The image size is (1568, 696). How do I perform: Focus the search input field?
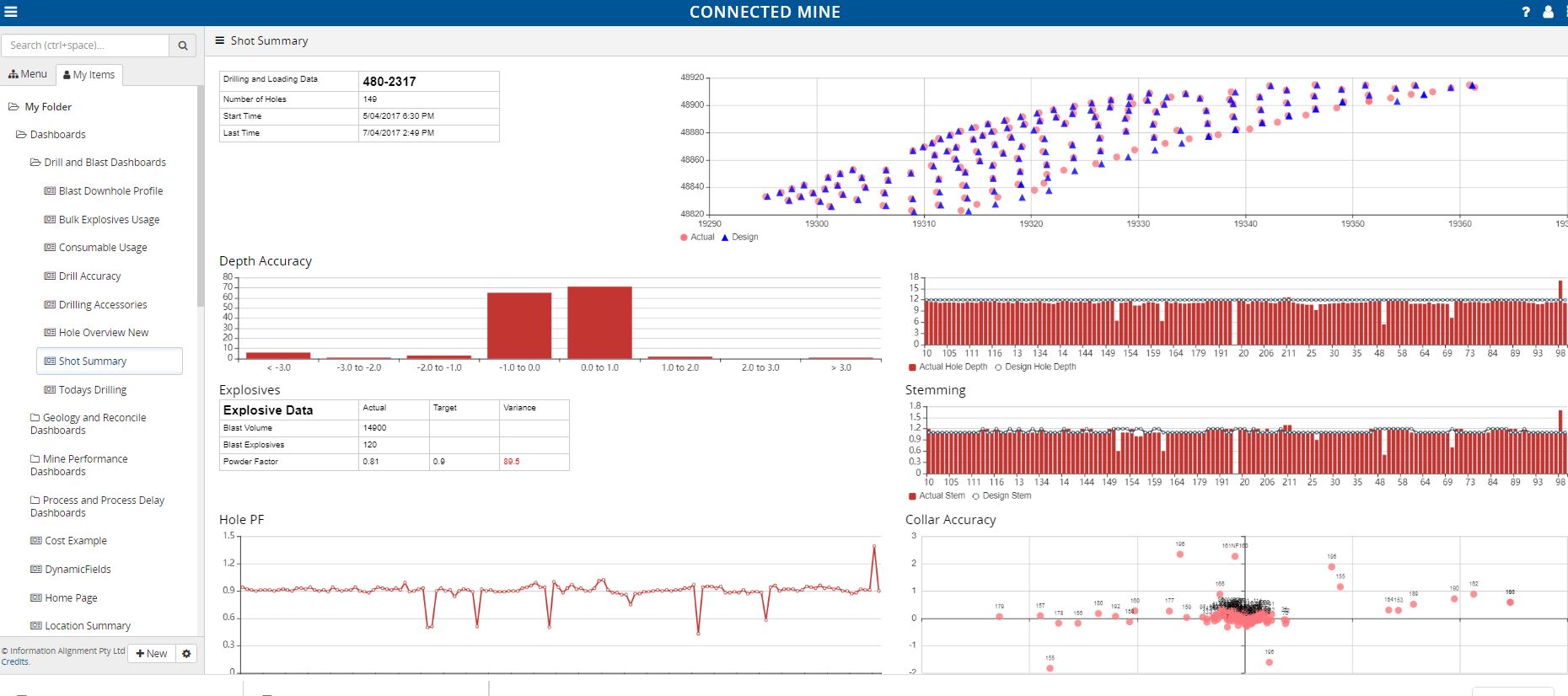click(x=85, y=46)
